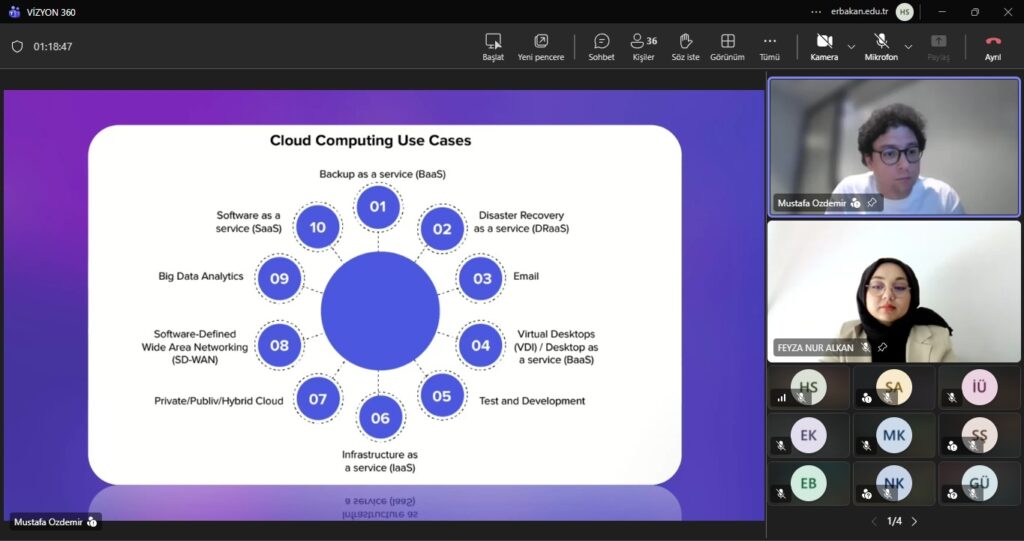
Task: Select the EB participant tile
Action: tap(808, 484)
